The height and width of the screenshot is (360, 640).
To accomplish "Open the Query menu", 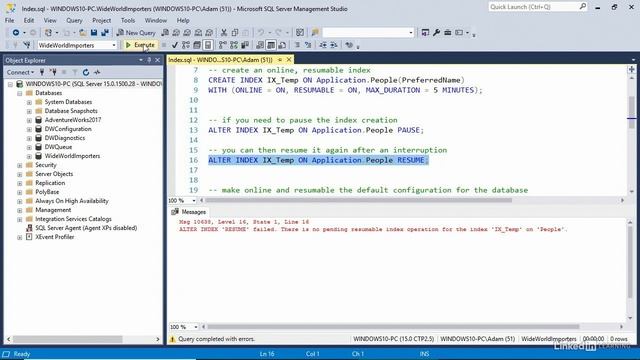I will [x=74, y=20].
